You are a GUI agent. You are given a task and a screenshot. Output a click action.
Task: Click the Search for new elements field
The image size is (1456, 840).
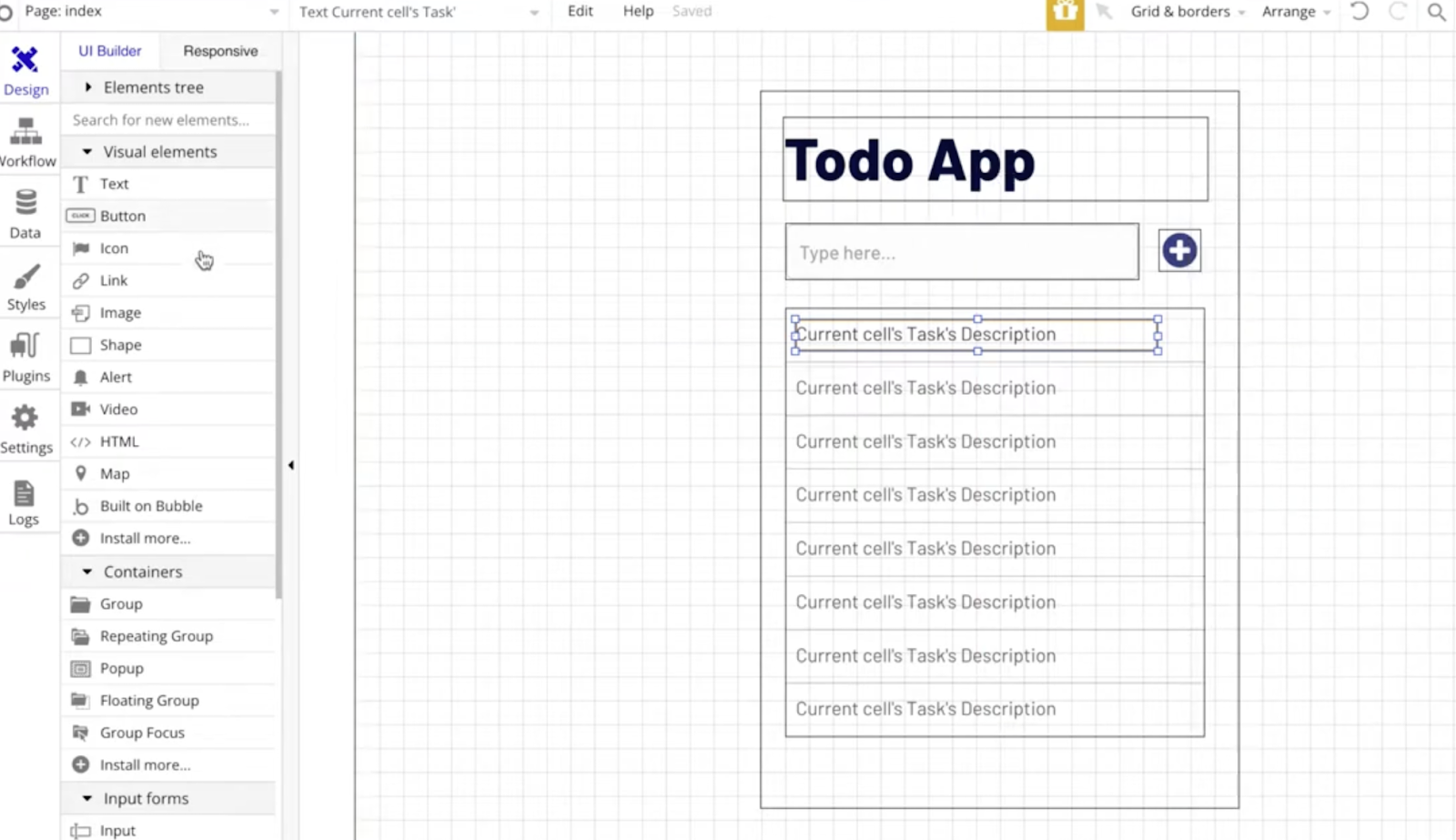point(168,120)
